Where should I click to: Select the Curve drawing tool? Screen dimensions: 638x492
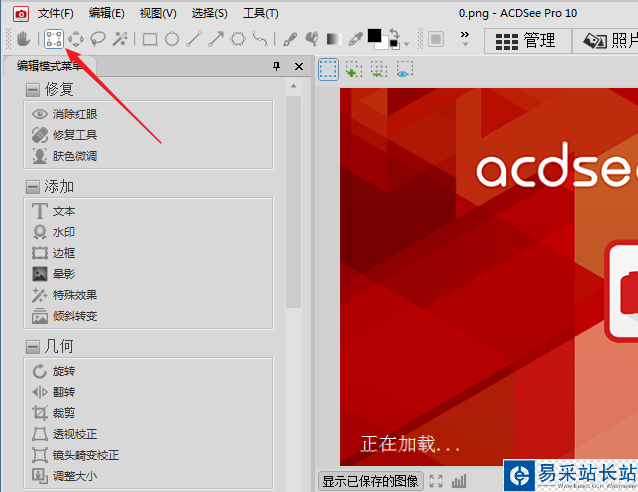[x=260, y=39]
